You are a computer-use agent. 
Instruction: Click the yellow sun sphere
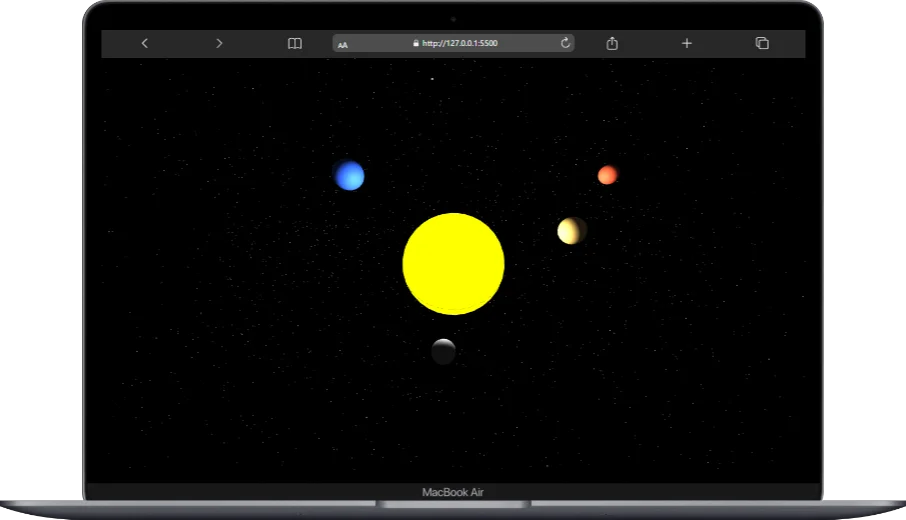click(x=454, y=264)
